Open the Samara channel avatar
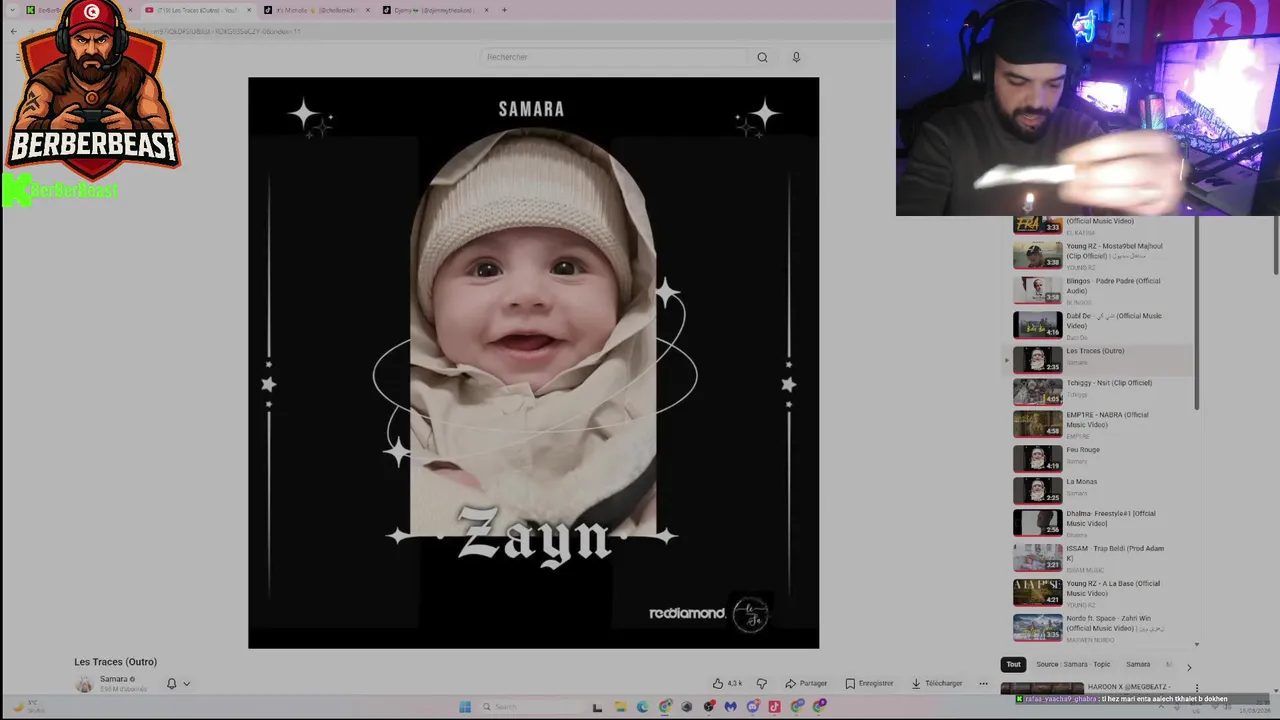Image resolution: width=1280 pixels, height=720 pixels. (84, 684)
